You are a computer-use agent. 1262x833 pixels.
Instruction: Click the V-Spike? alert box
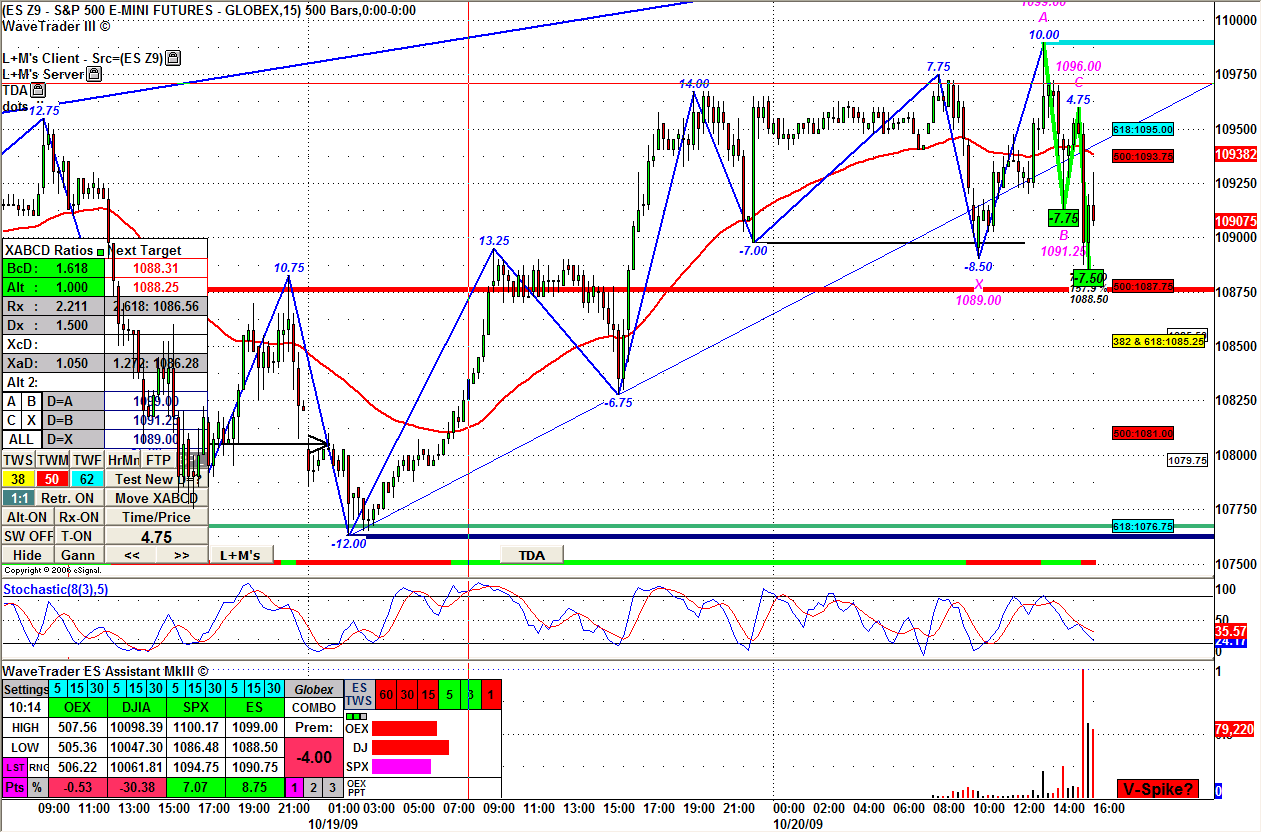pyautogui.click(x=1156, y=789)
